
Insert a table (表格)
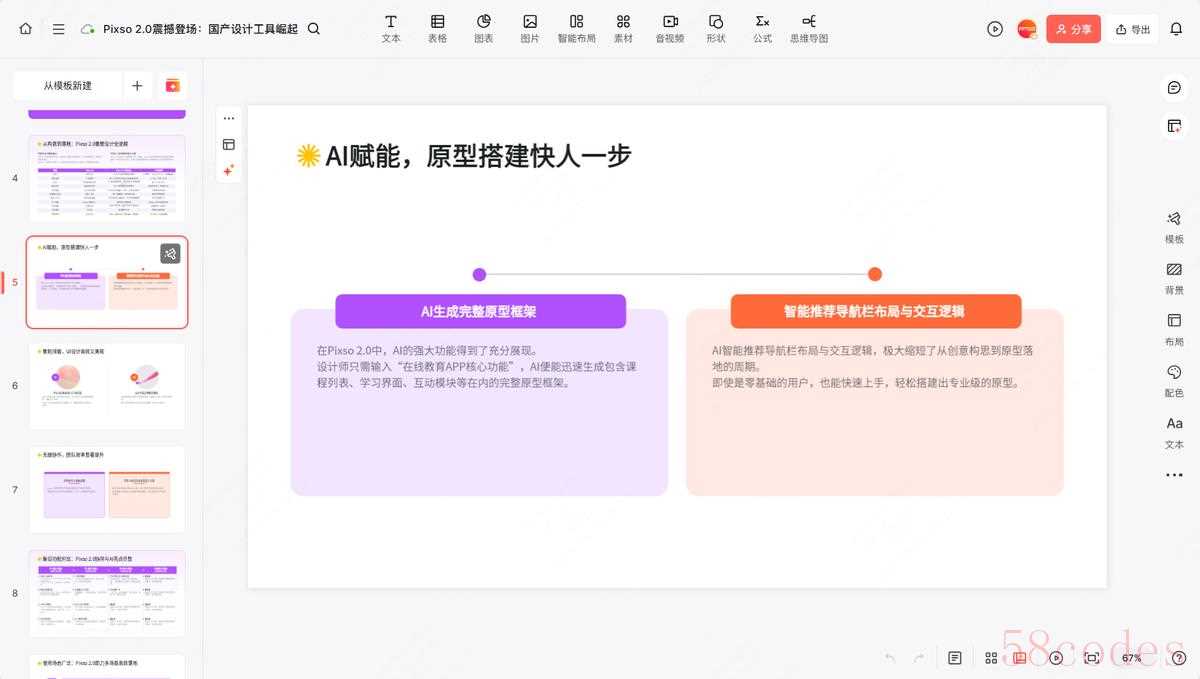tap(438, 29)
